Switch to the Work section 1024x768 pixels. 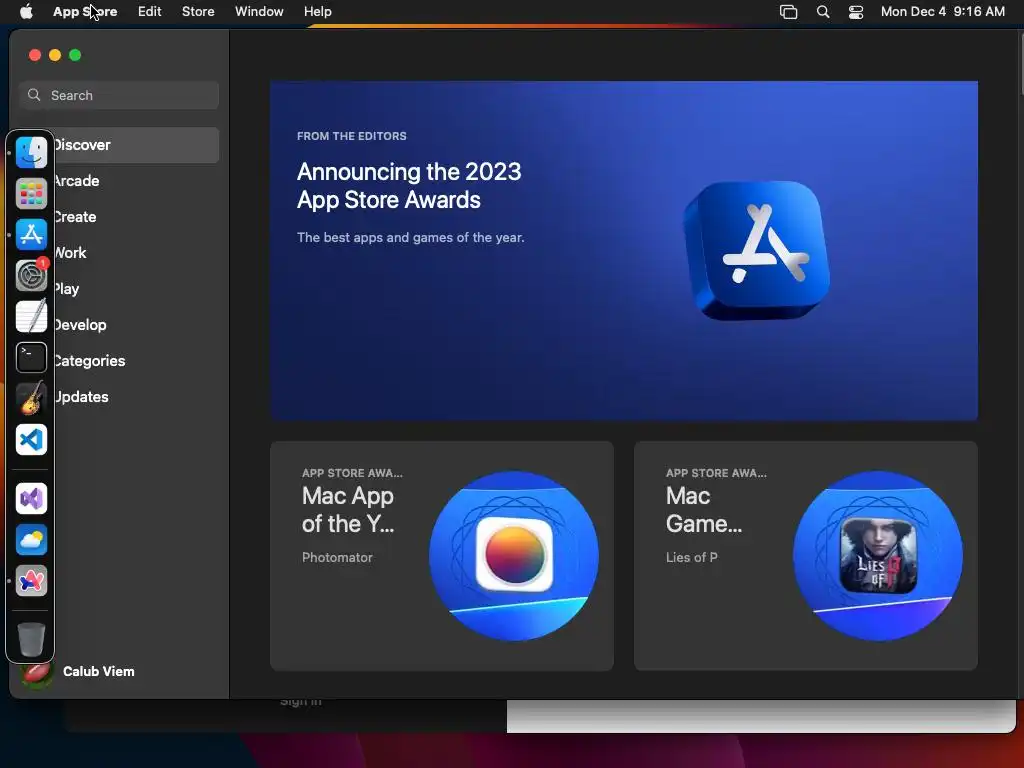tap(120, 253)
